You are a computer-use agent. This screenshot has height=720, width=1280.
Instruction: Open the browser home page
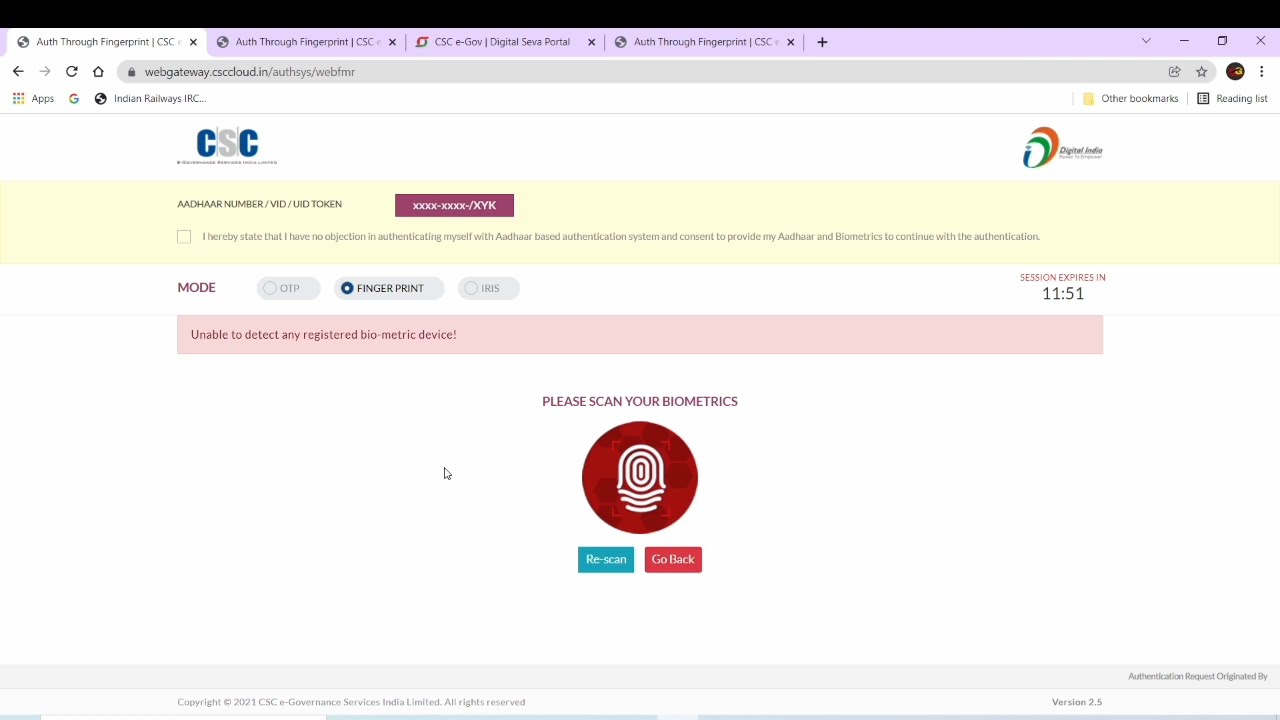click(98, 72)
